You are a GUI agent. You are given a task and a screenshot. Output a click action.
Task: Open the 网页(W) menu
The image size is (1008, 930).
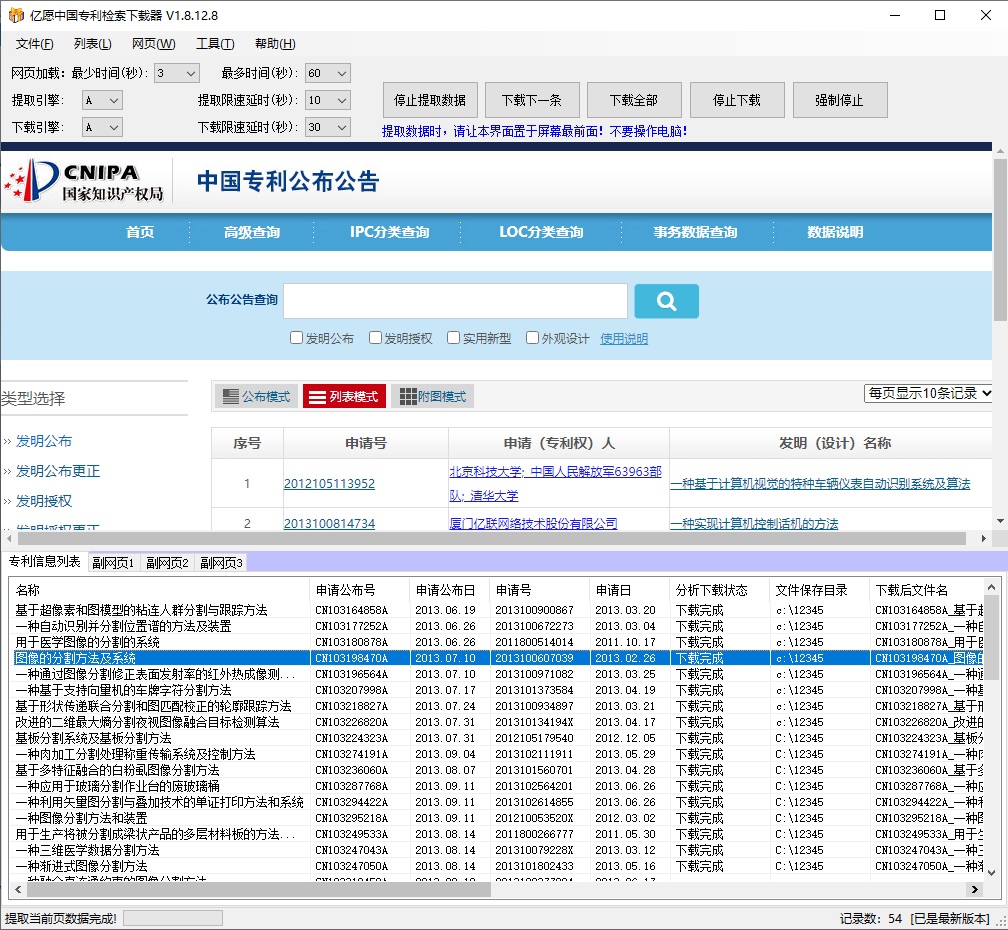[154, 44]
